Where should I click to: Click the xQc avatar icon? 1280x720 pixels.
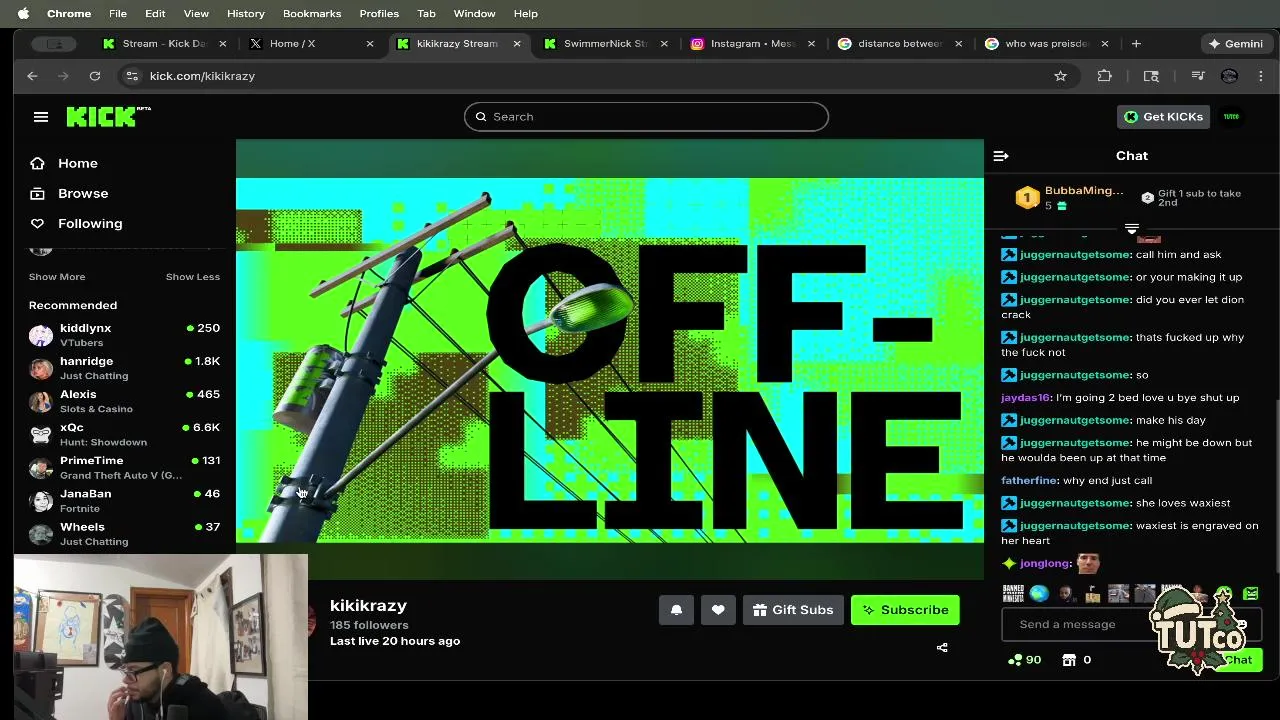[41, 434]
